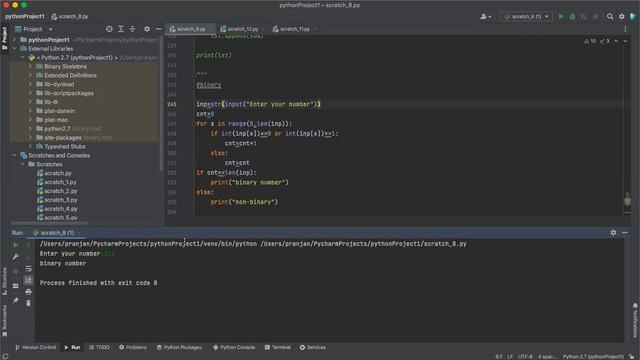Toggle soft-wrap in Run console
The height and width of the screenshot is (360, 640).
click(x=28, y=268)
